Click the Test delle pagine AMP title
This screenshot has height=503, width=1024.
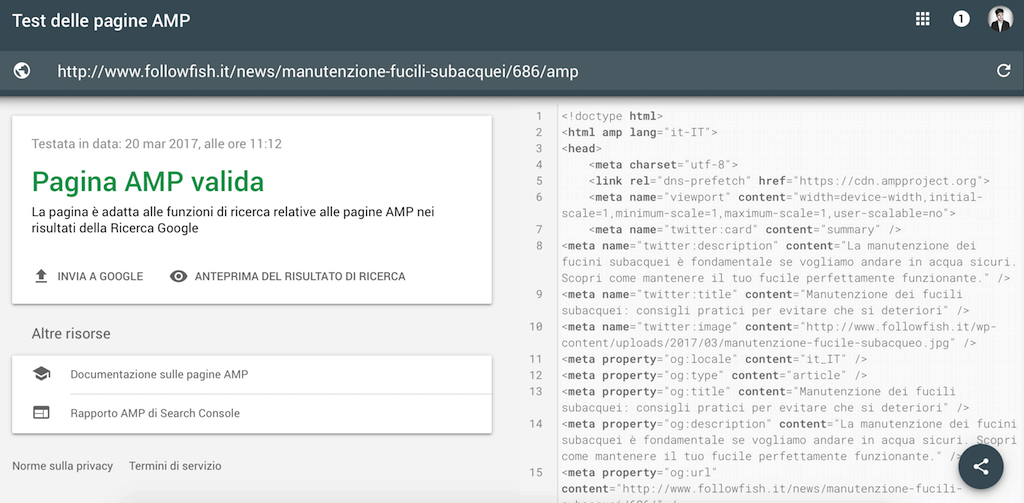point(100,20)
